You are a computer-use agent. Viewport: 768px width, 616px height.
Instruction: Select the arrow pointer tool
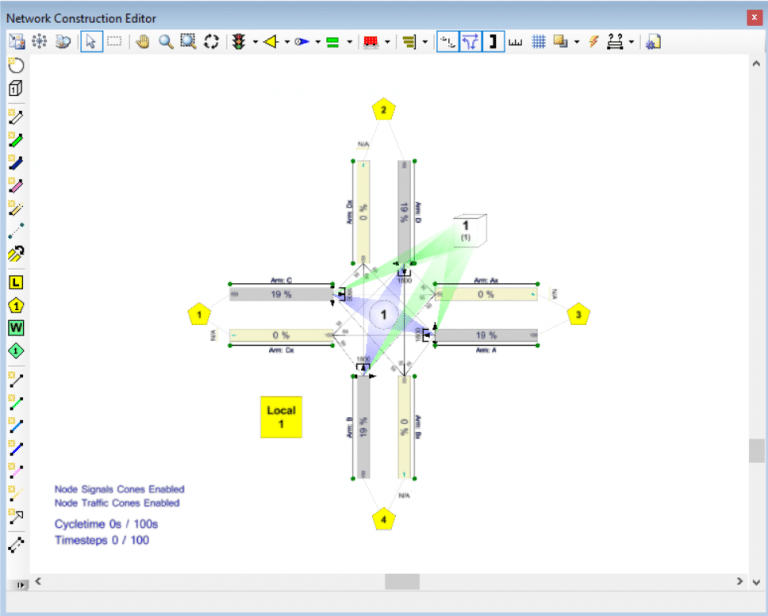[x=91, y=42]
